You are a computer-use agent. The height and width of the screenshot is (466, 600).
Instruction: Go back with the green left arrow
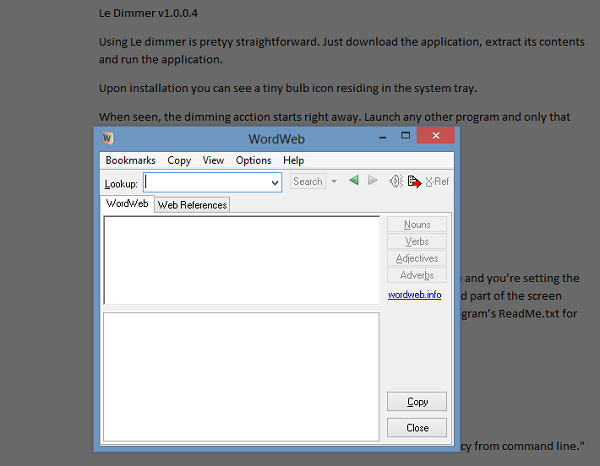354,180
